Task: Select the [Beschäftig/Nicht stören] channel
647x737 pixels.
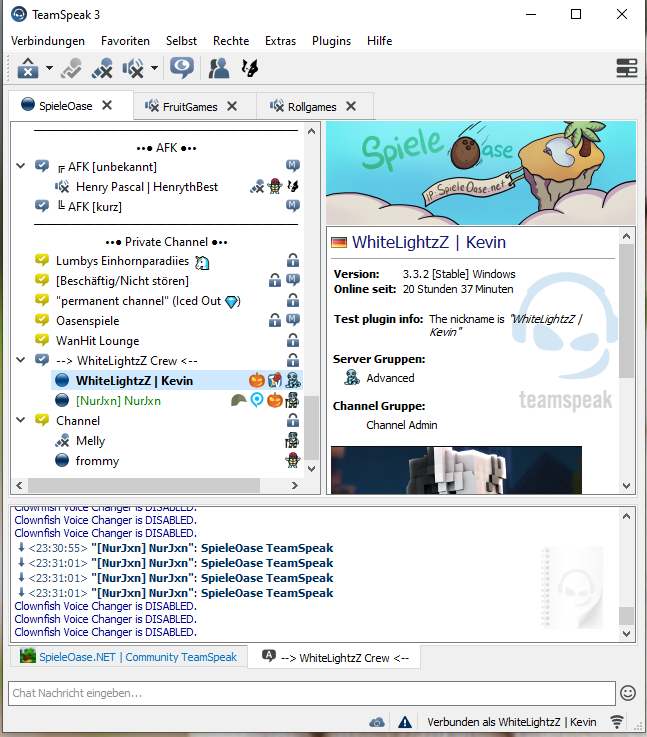Action: pos(122,281)
